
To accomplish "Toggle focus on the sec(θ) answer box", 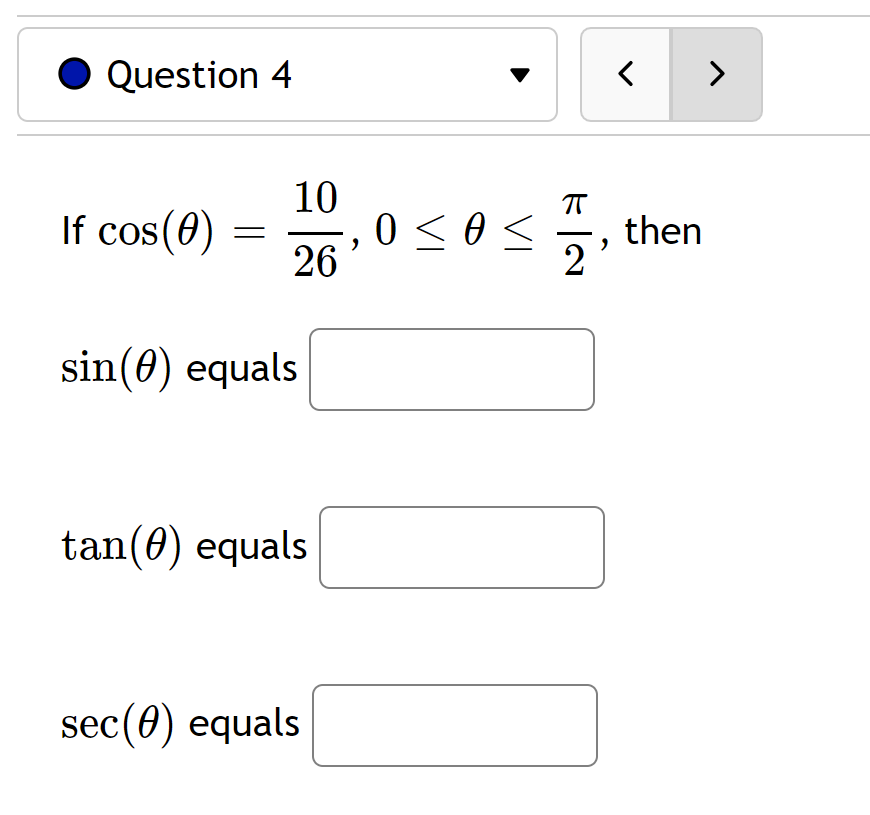I will click(454, 725).
